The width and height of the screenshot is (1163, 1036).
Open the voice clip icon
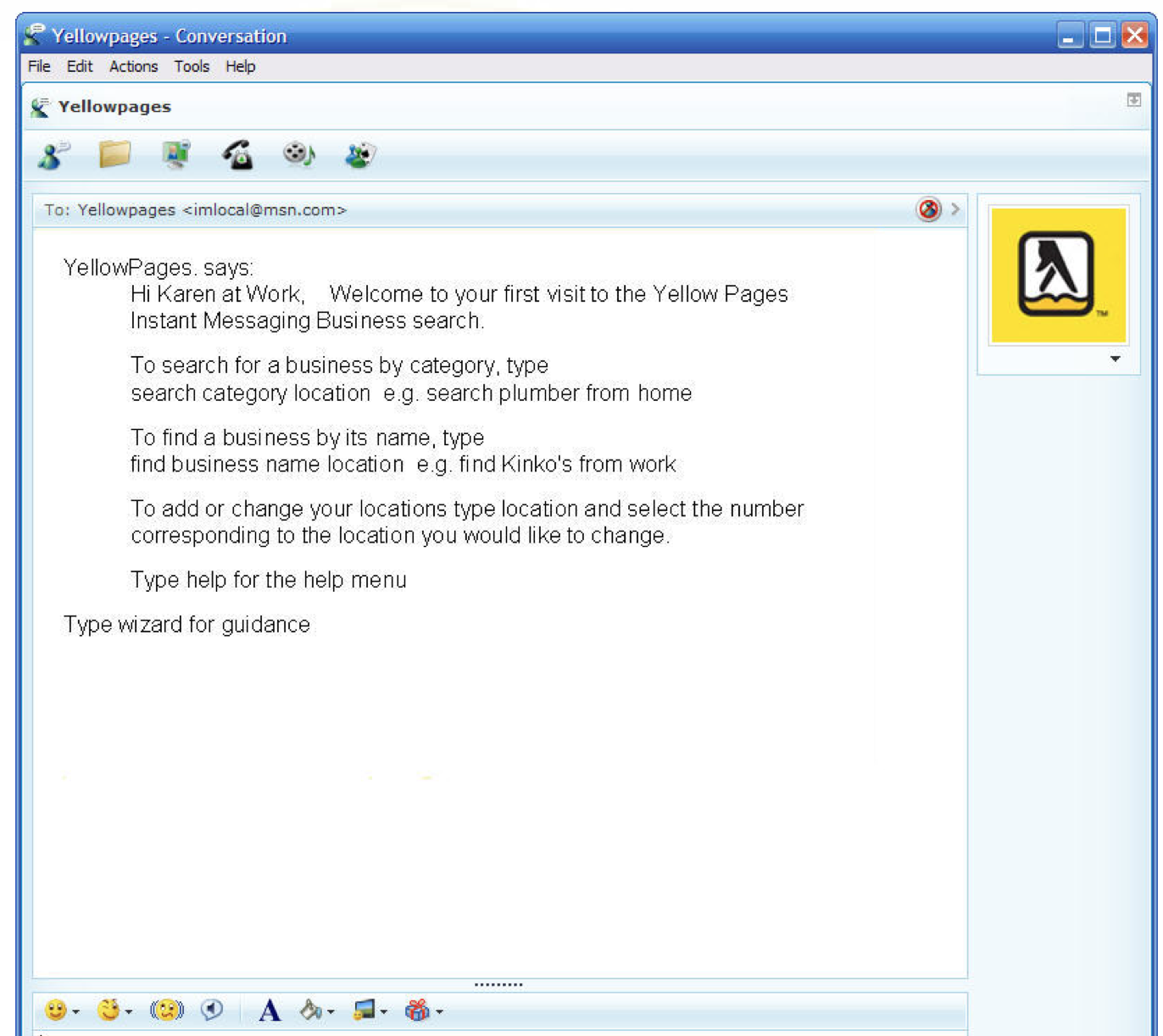tap(212, 1010)
